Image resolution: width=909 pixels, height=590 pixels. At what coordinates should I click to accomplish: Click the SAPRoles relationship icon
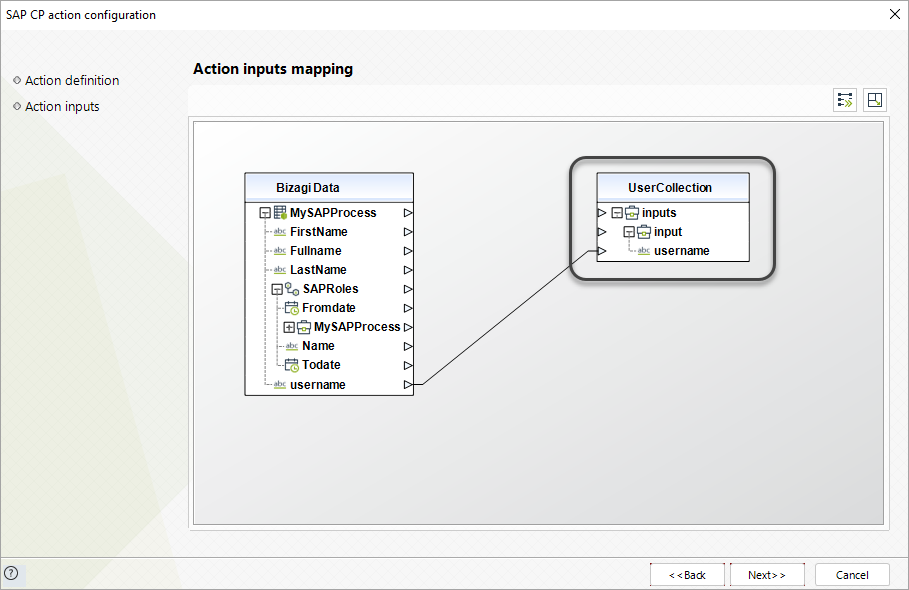click(292, 289)
